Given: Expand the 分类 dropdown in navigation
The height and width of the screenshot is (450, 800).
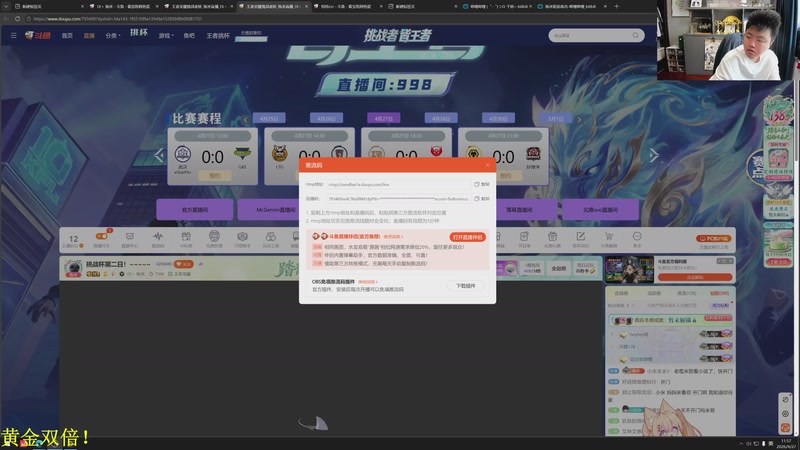Looking at the screenshot, I should tap(113, 36).
